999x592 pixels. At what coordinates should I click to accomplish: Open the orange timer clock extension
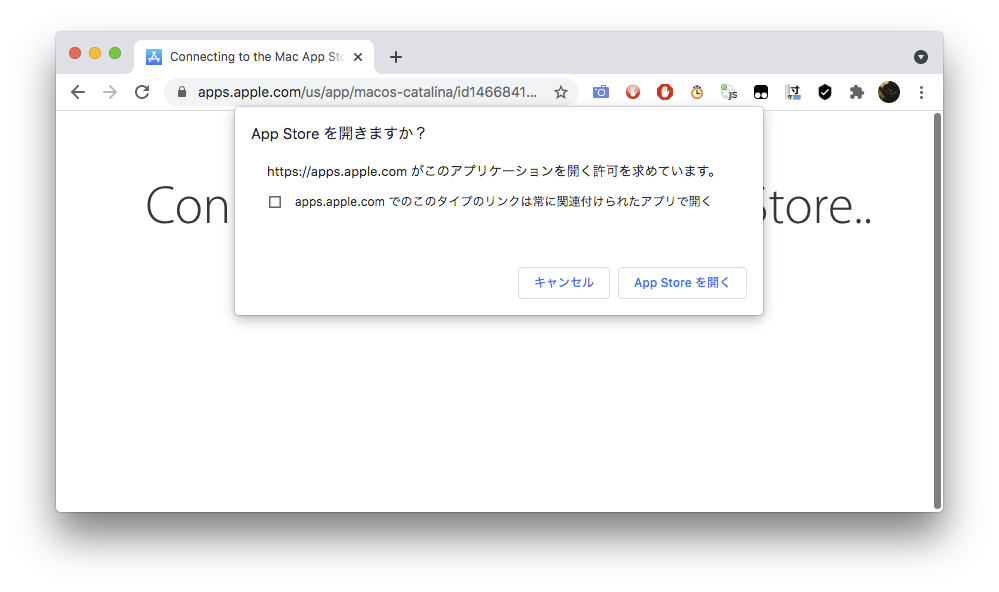(x=697, y=92)
